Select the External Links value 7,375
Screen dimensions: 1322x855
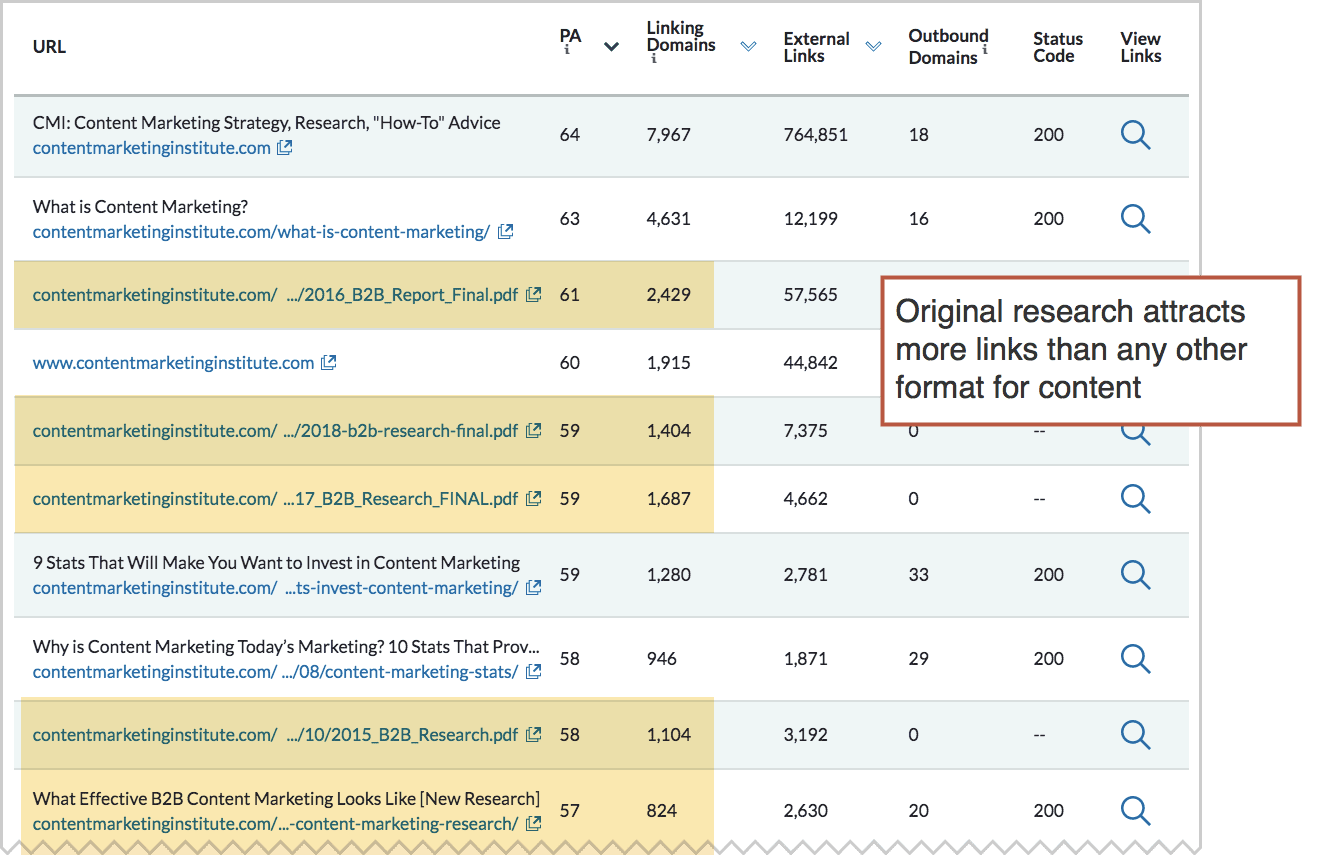click(806, 431)
